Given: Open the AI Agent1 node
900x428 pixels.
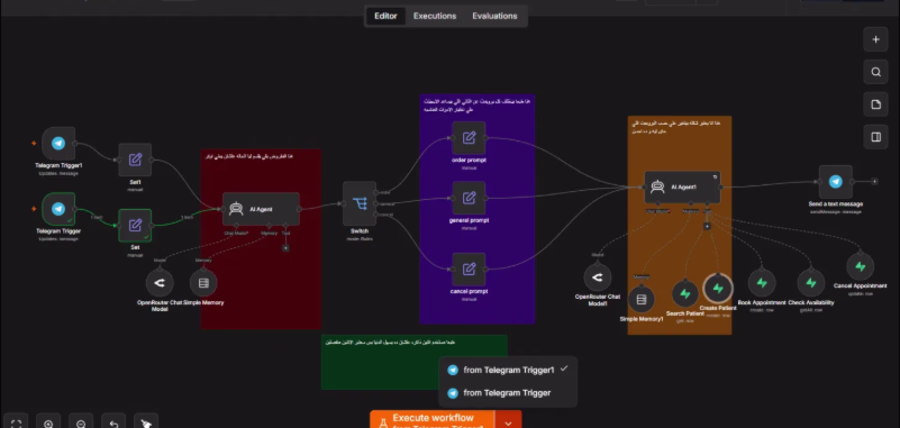Looking at the screenshot, I should coord(682,187).
